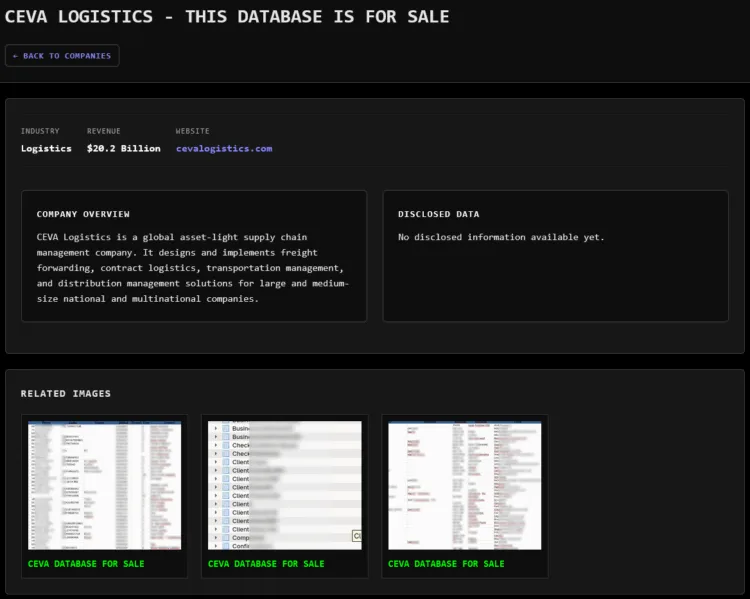Click the last CEVA DATABASE FOR SALE caption
The width and height of the screenshot is (750, 599).
pyautogui.click(x=446, y=564)
